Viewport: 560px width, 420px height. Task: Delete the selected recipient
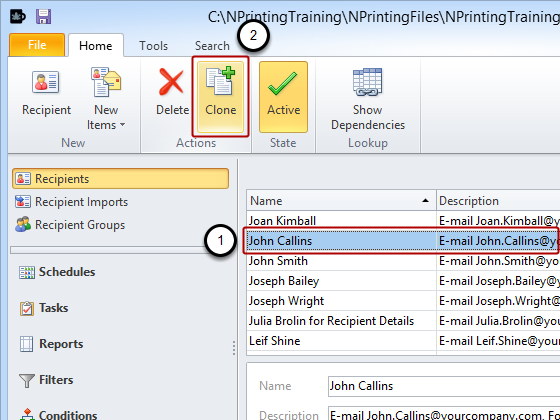[x=172, y=93]
